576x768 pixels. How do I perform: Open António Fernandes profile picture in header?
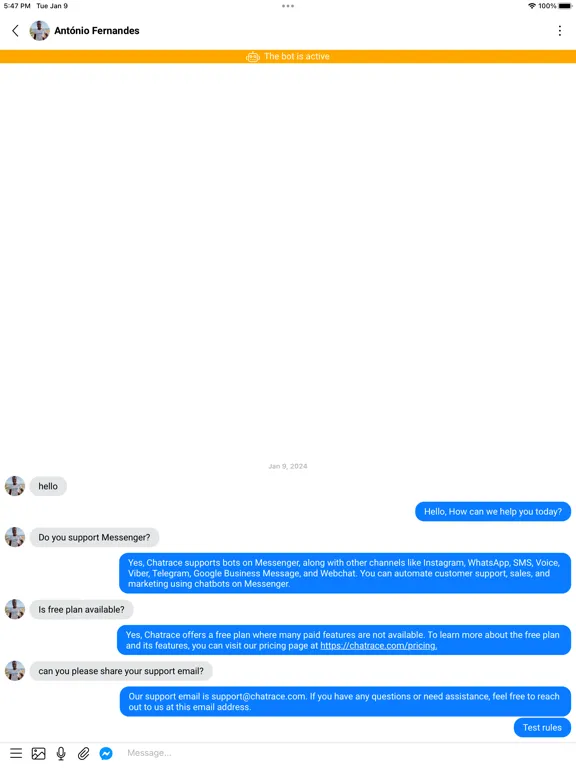click(40, 31)
